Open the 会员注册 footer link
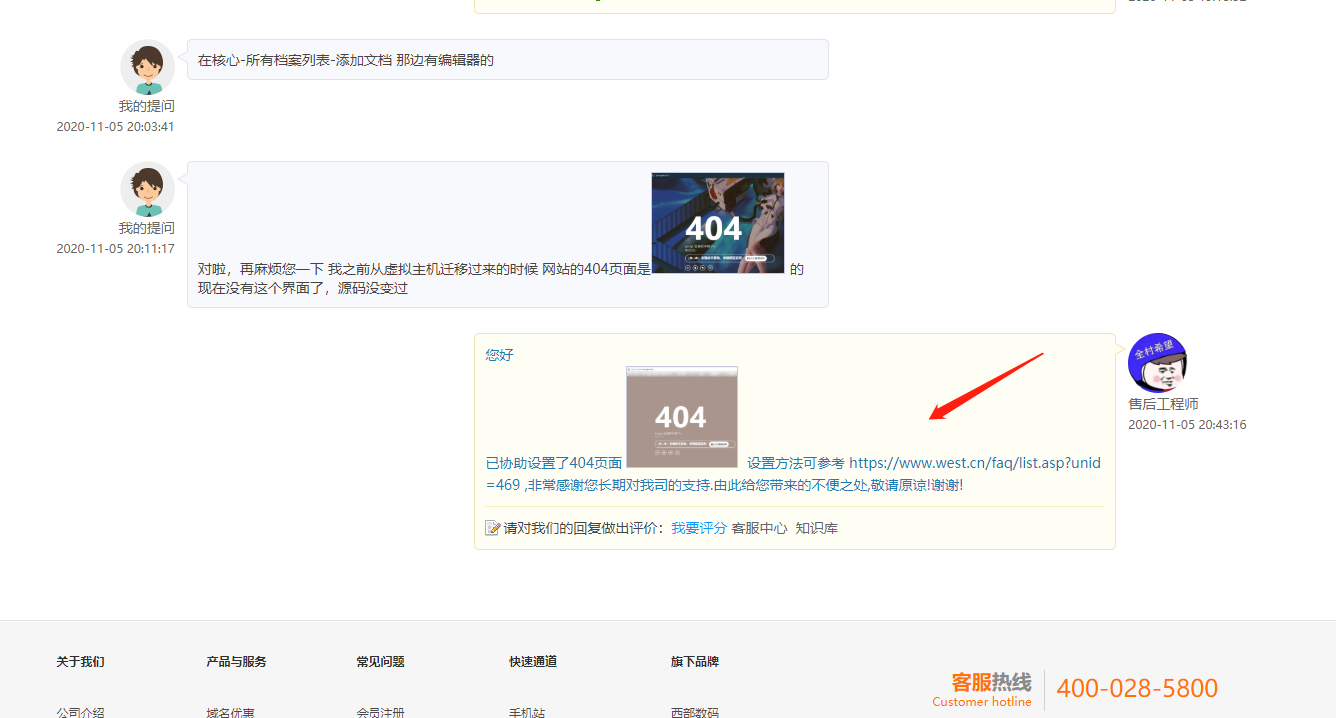Viewport: 1336px width, 718px height. pos(380,712)
